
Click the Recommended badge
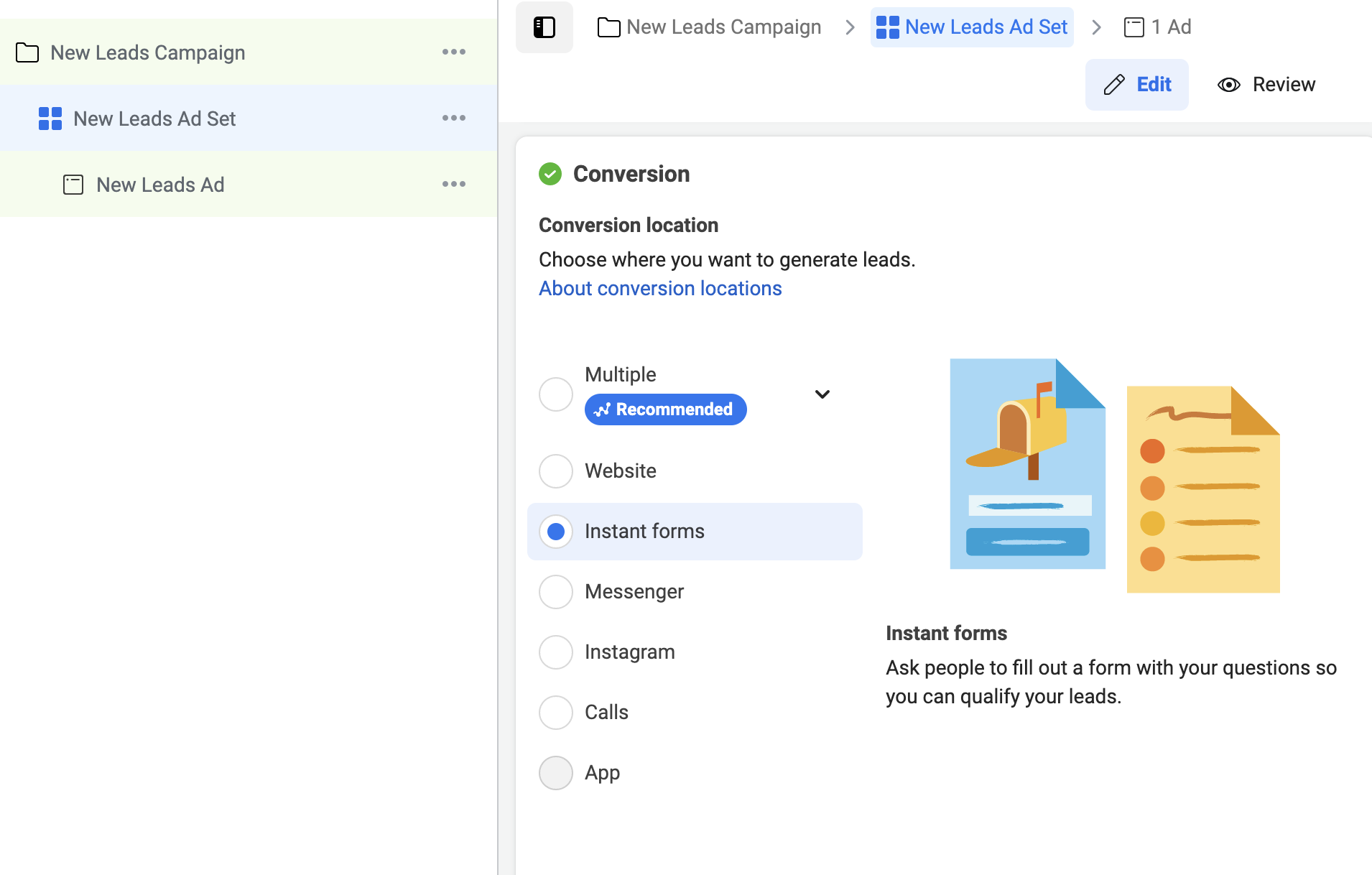coord(666,409)
